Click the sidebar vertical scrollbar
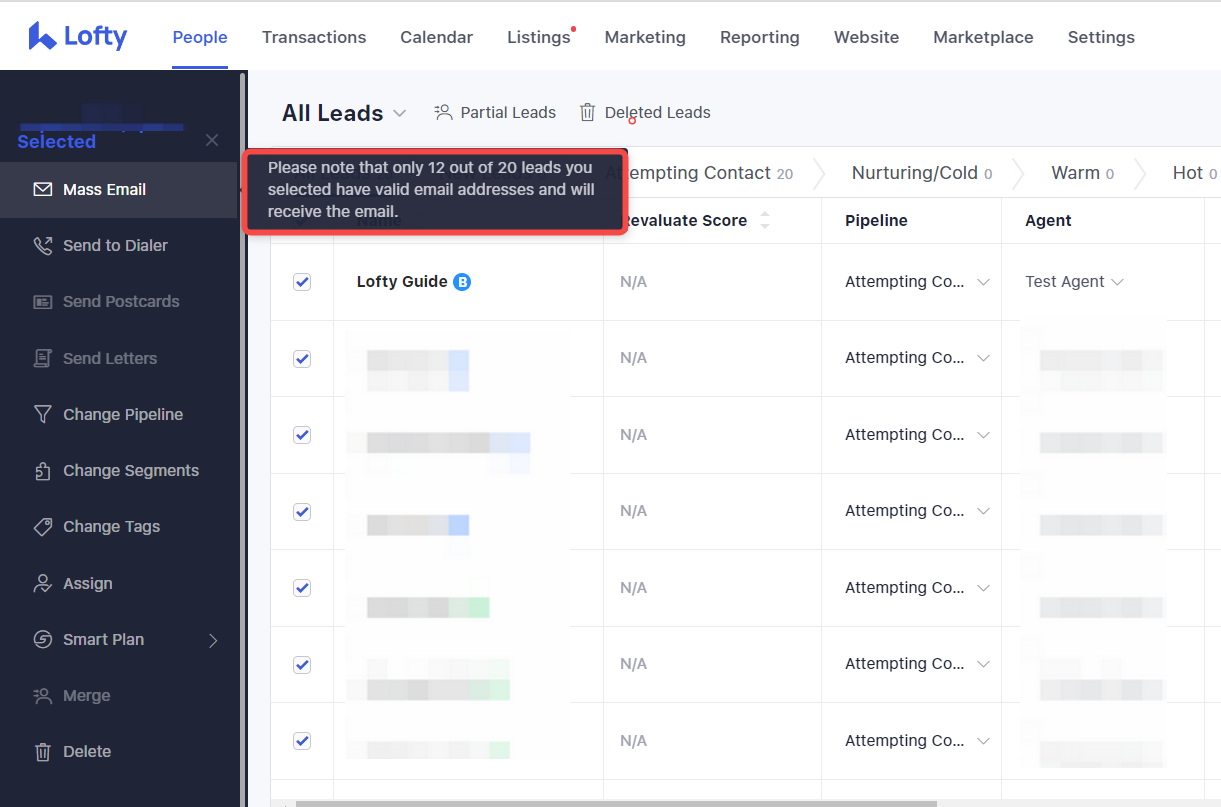This screenshot has height=807, width=1221. (242, 438)
